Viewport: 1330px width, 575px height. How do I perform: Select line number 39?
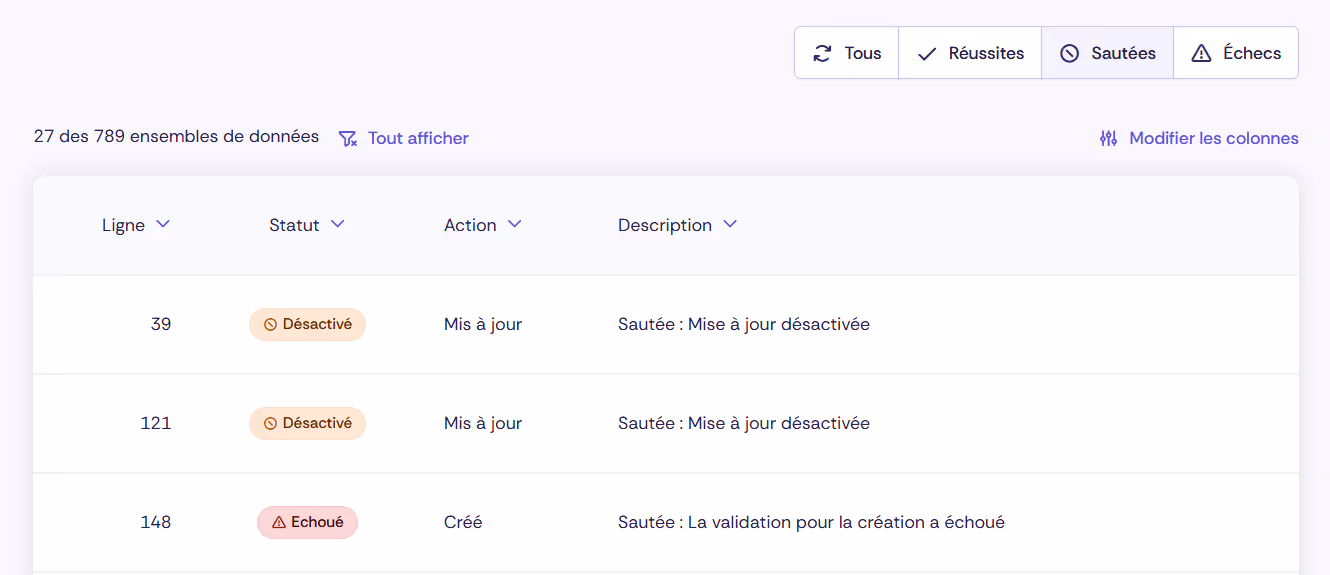pos(161,324)
